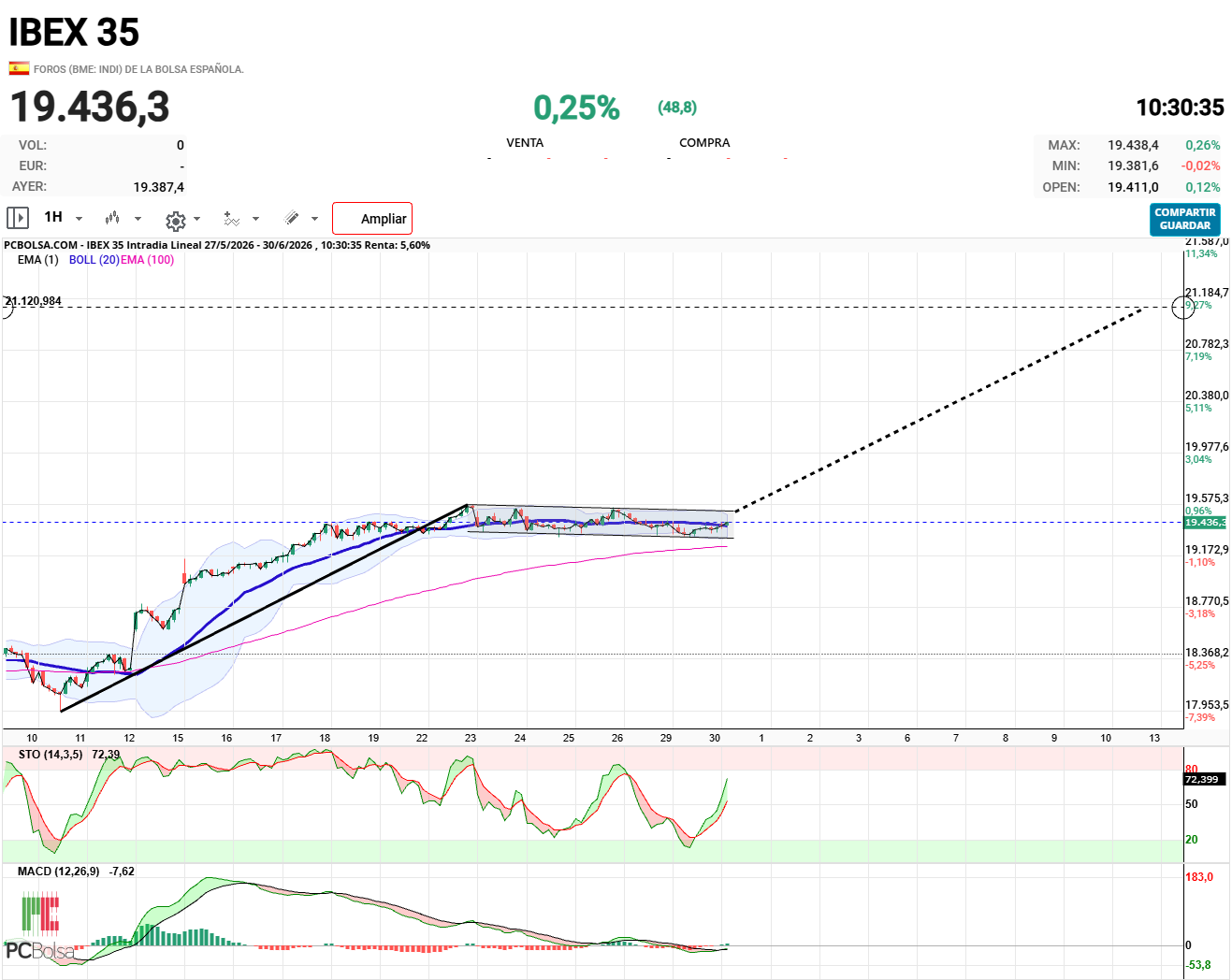This screenshot has width=1232, height=980.
Task: Expand the arrow next to the candlestick icon
Action: coord(138,219)
